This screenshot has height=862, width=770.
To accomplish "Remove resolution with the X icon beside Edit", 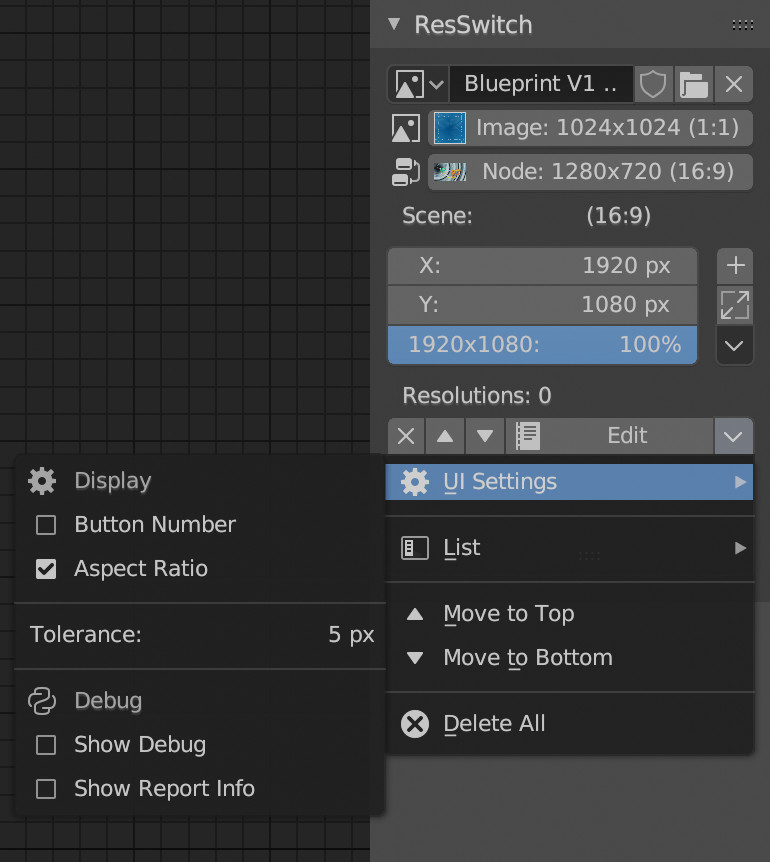I will click(x=405, y=436).
